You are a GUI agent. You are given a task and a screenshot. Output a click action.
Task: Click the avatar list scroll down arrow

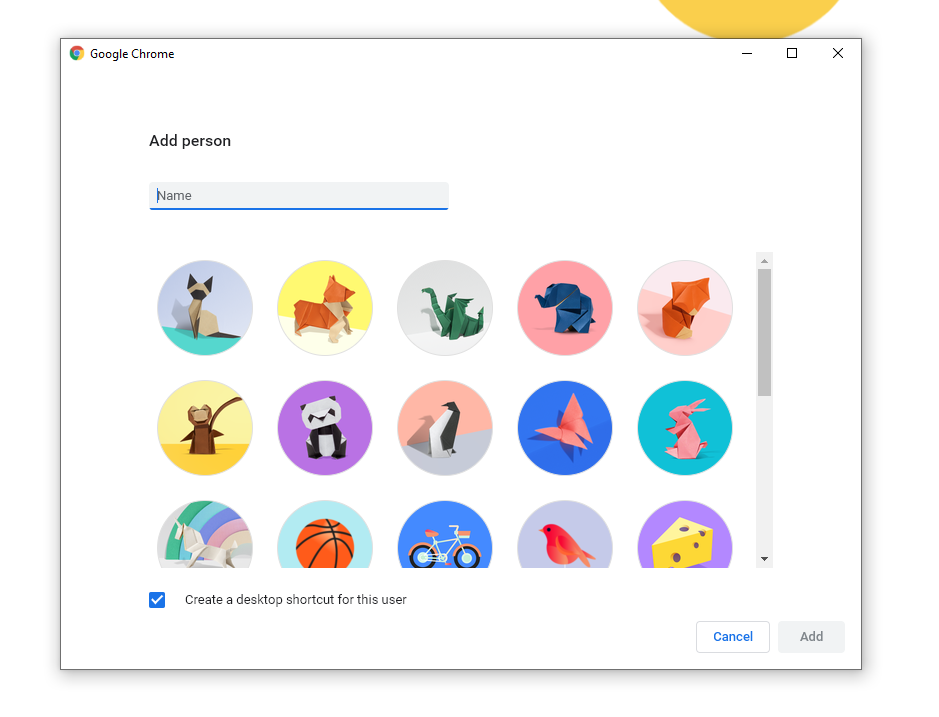click(764, 559)
